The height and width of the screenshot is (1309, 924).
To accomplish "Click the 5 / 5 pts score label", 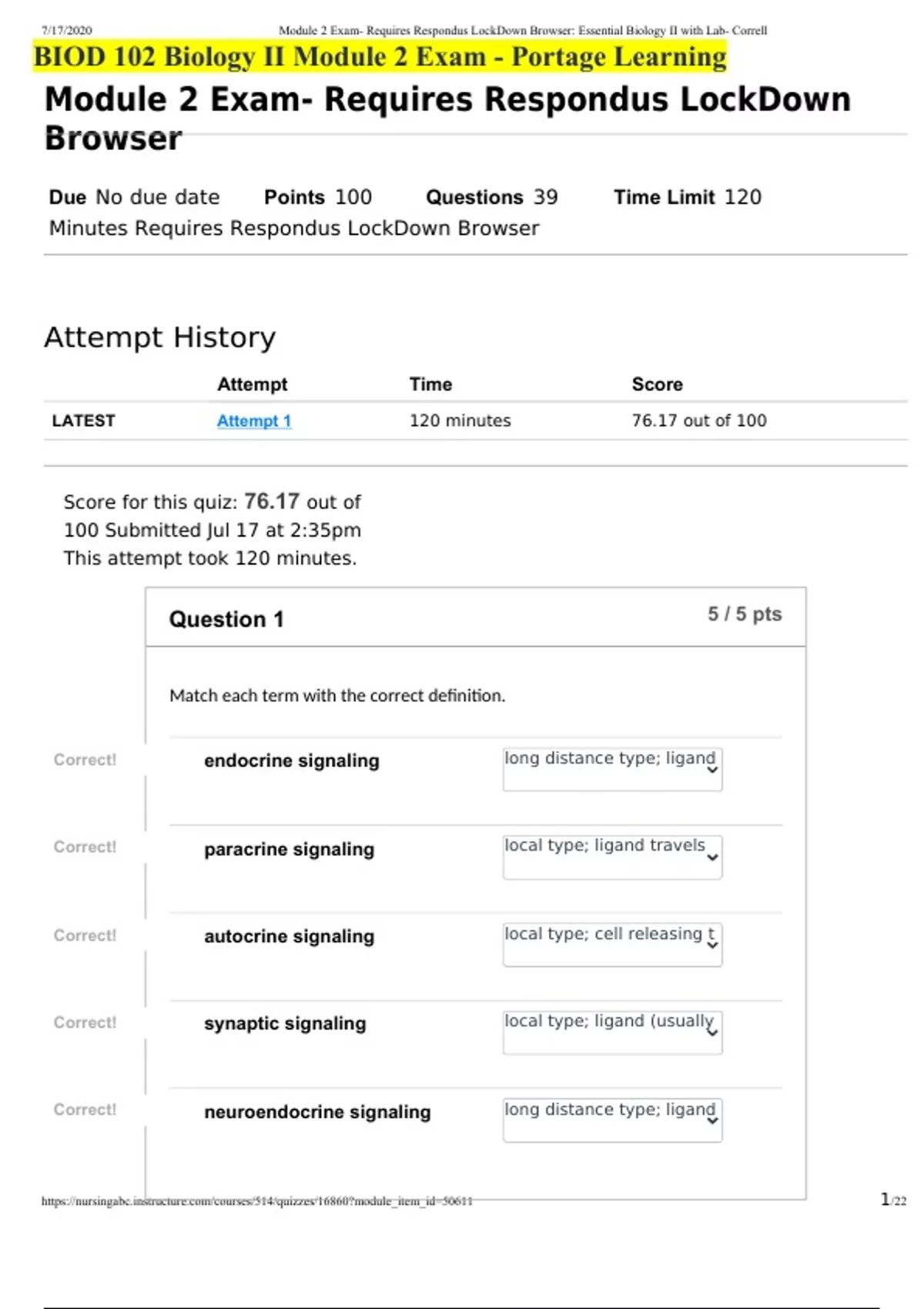I will pyautogui.click(x=744, y=614).
